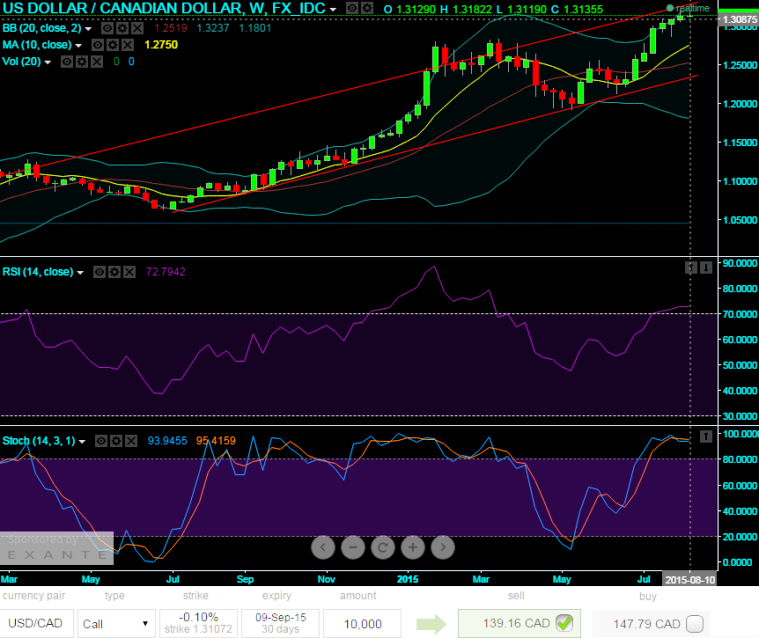
Task: Click the BB lower value 1.1801
Action: (255, 28)
